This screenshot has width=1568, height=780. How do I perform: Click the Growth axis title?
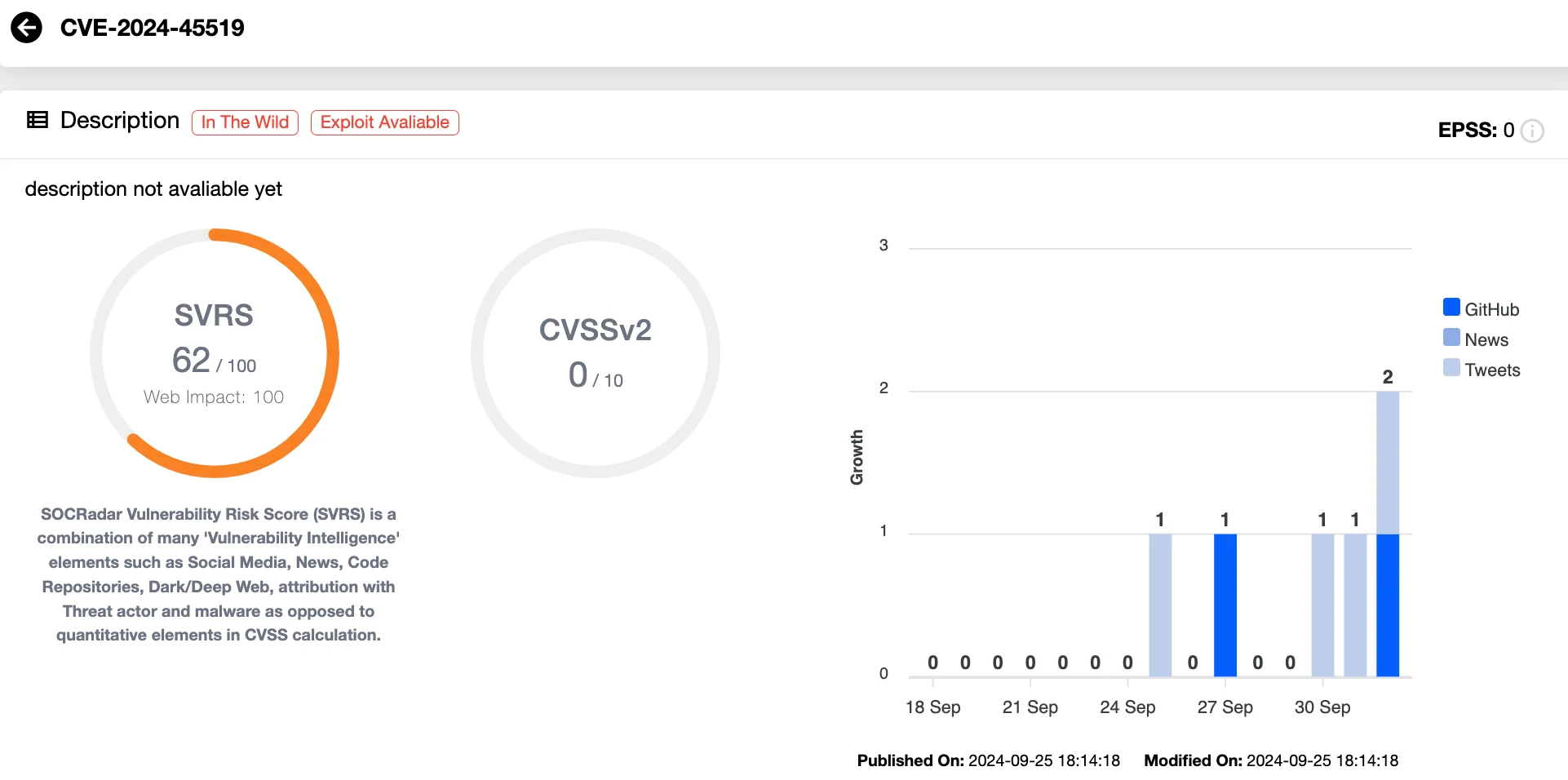click(857, 458)
